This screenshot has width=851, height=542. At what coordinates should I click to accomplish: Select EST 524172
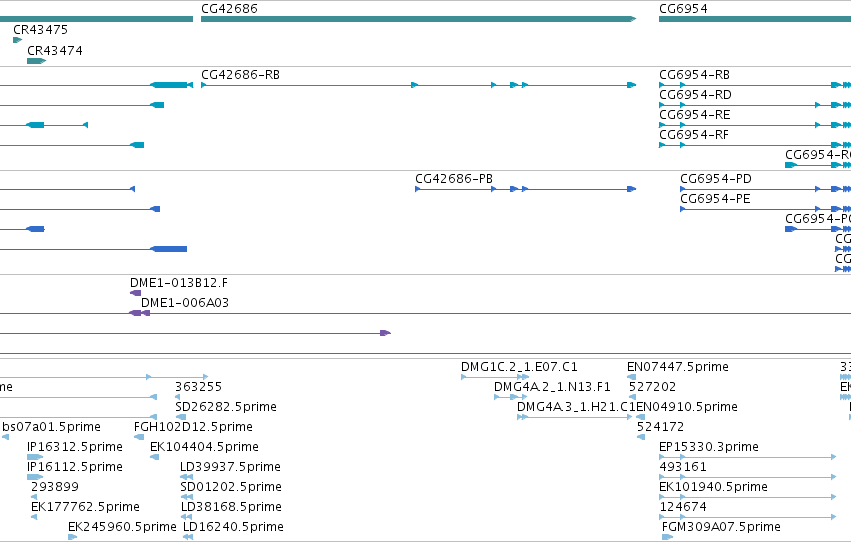click(661, 427)
